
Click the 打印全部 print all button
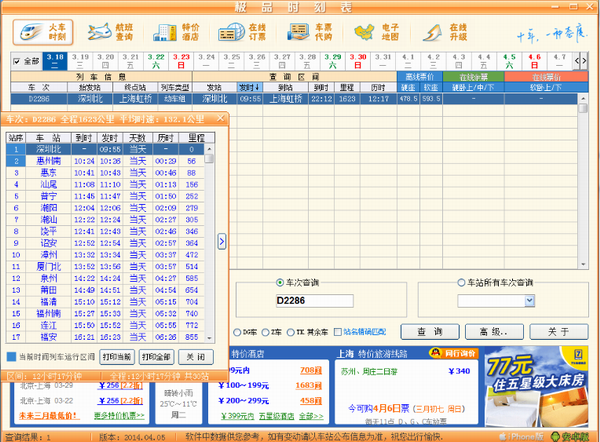[x=156, y=357]
